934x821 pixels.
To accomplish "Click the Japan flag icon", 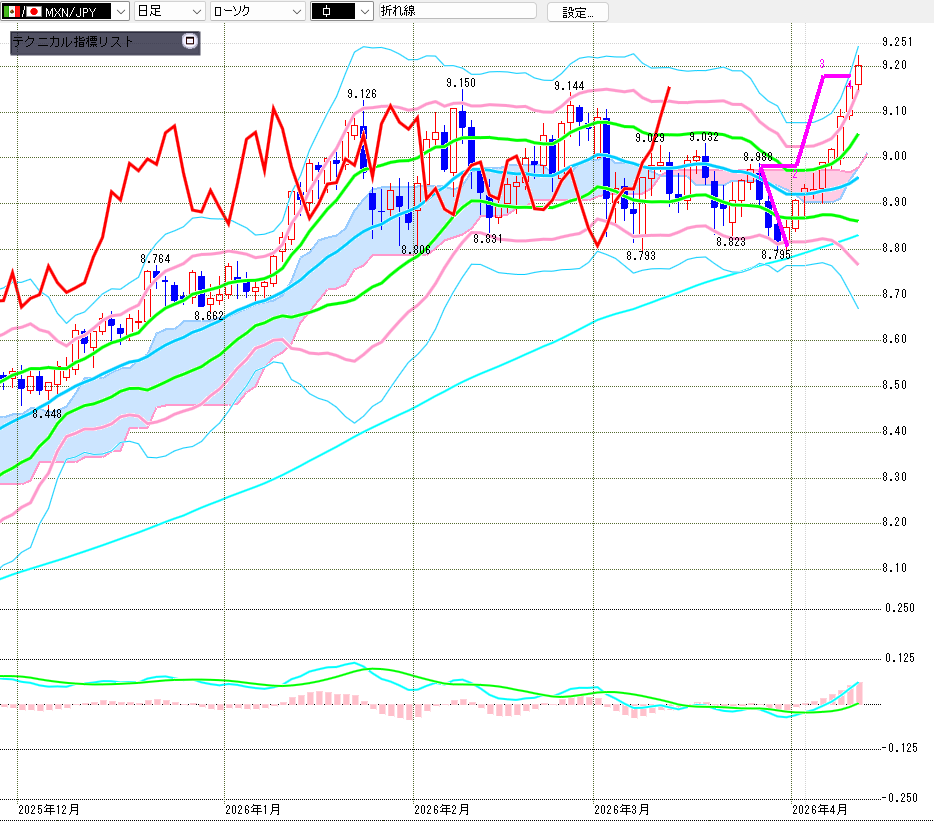I will coord(34,12).
